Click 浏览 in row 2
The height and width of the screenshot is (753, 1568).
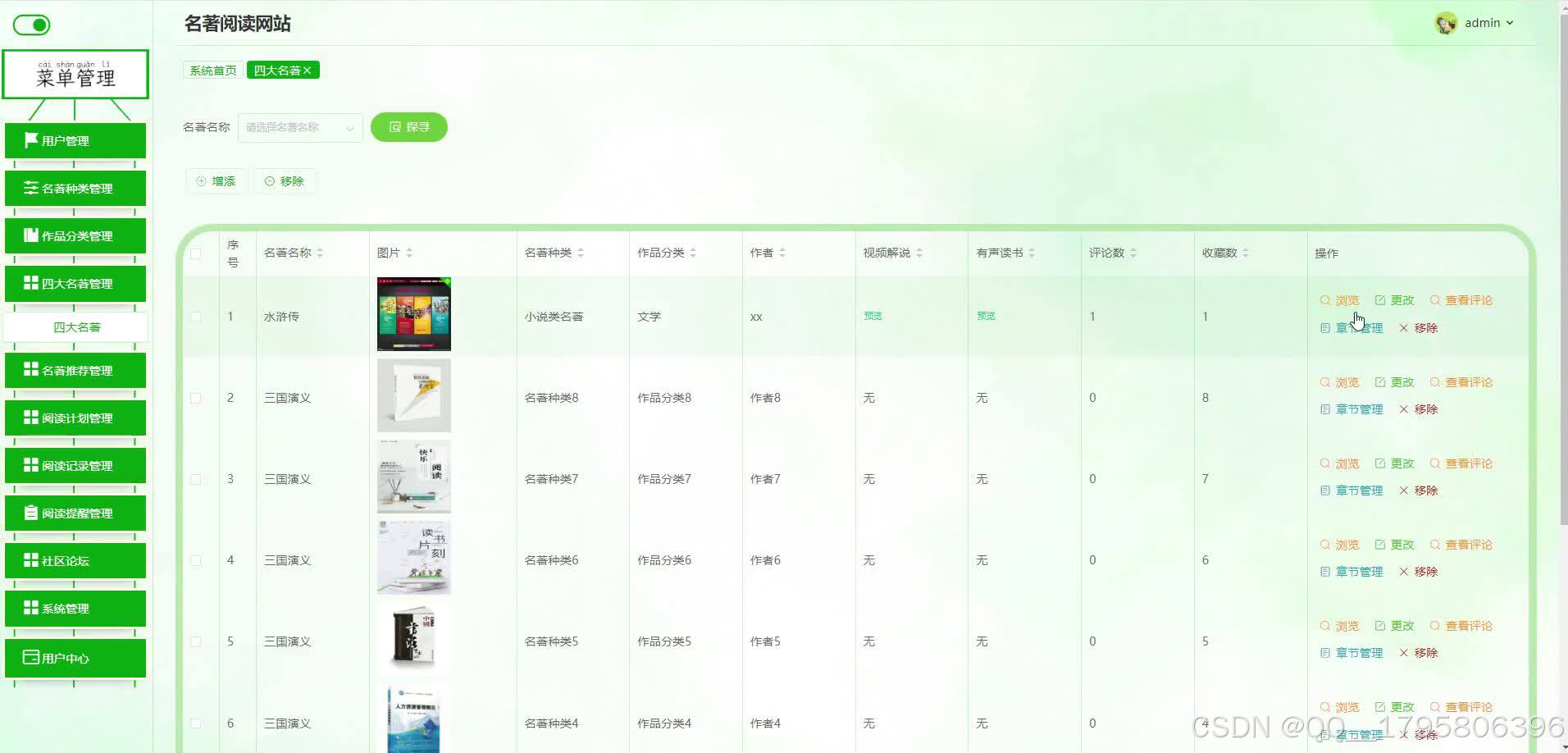[x=1339, y=382]
